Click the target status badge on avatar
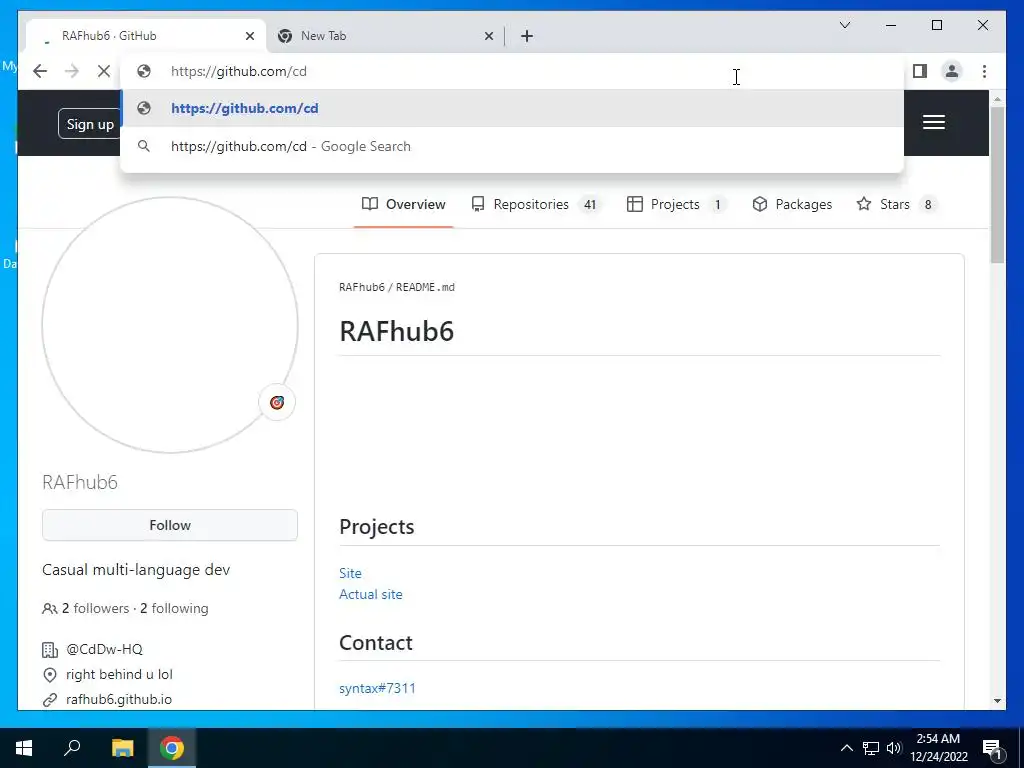Image resolution: width=1024 pixels, height=768 pixels. (x=277, y=402)
